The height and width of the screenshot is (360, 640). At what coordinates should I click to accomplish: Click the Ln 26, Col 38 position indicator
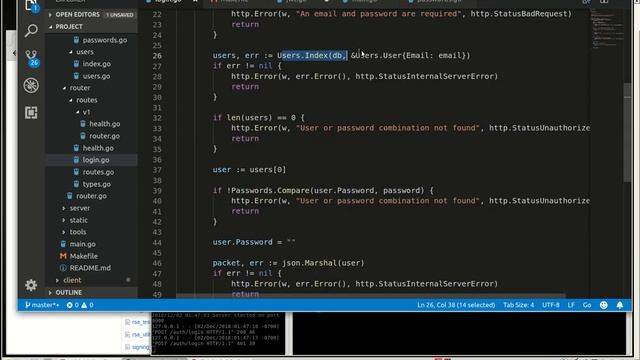[x=456, y=305]
